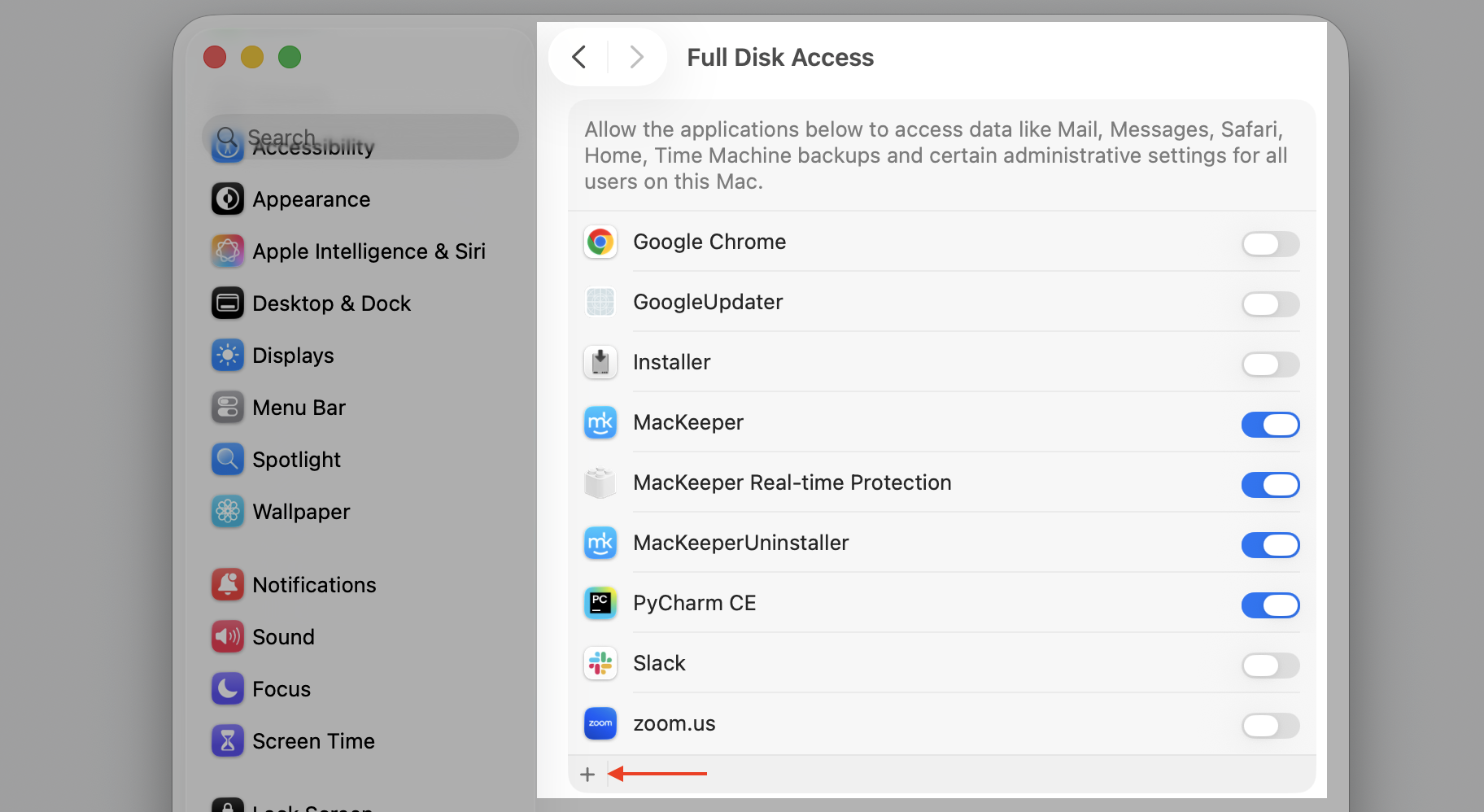This screenshot has height=812, width=1484.
Task: Turn on the Installer toggle
Action: [1270, 364]
